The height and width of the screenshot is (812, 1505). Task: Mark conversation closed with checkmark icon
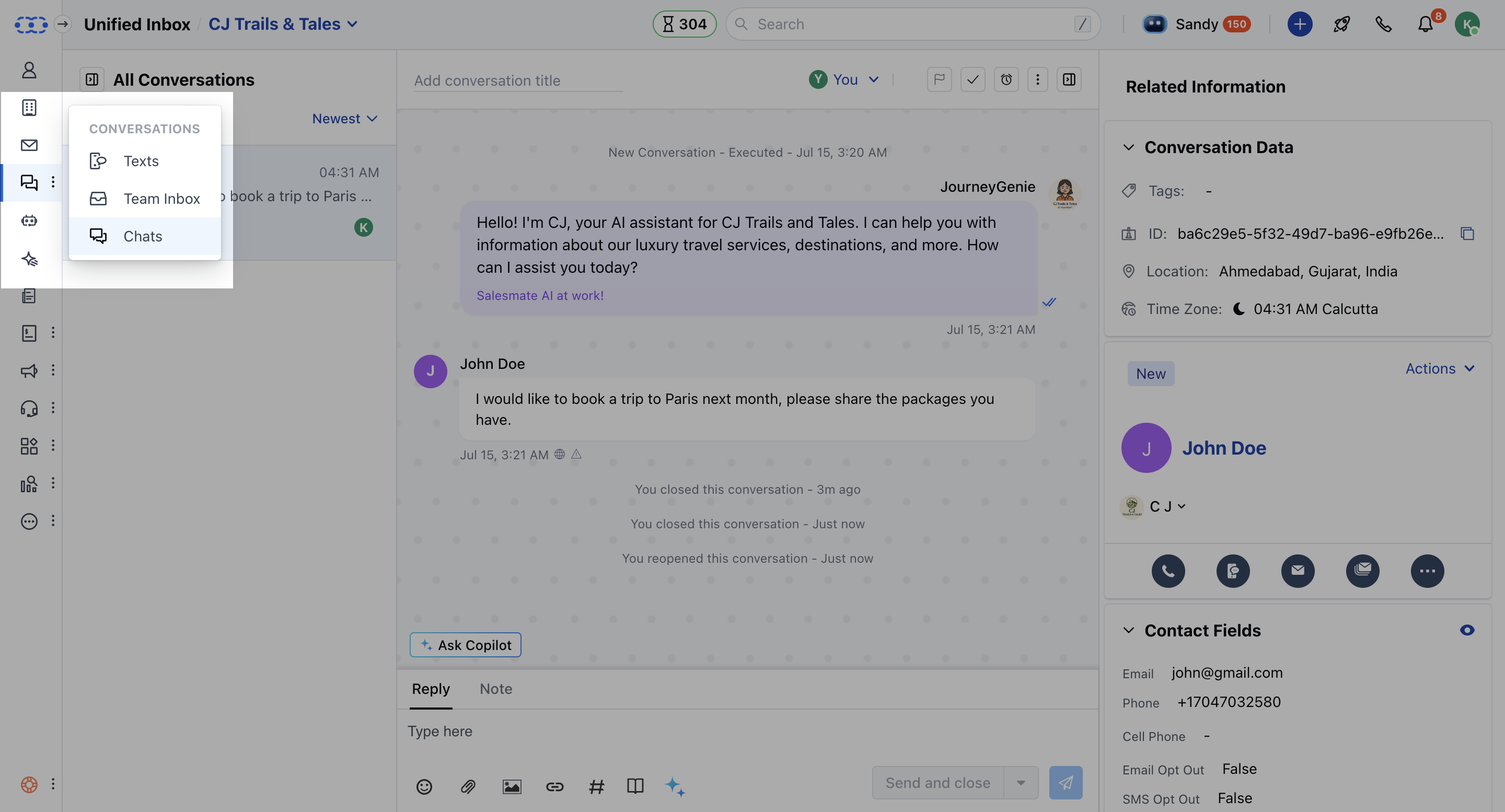(973, 79)
